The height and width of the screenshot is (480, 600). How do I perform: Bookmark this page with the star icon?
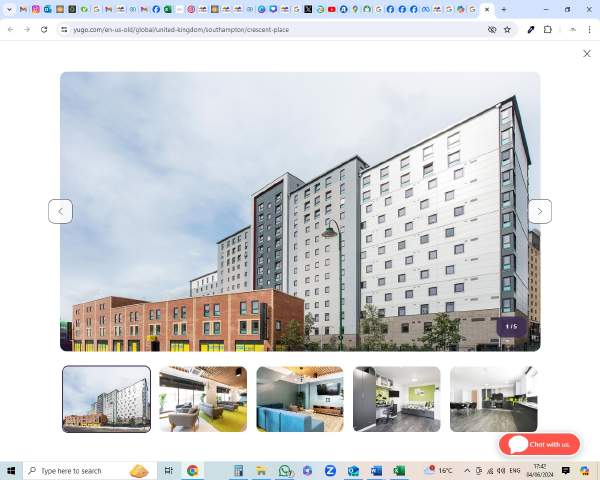pos(507,30)
